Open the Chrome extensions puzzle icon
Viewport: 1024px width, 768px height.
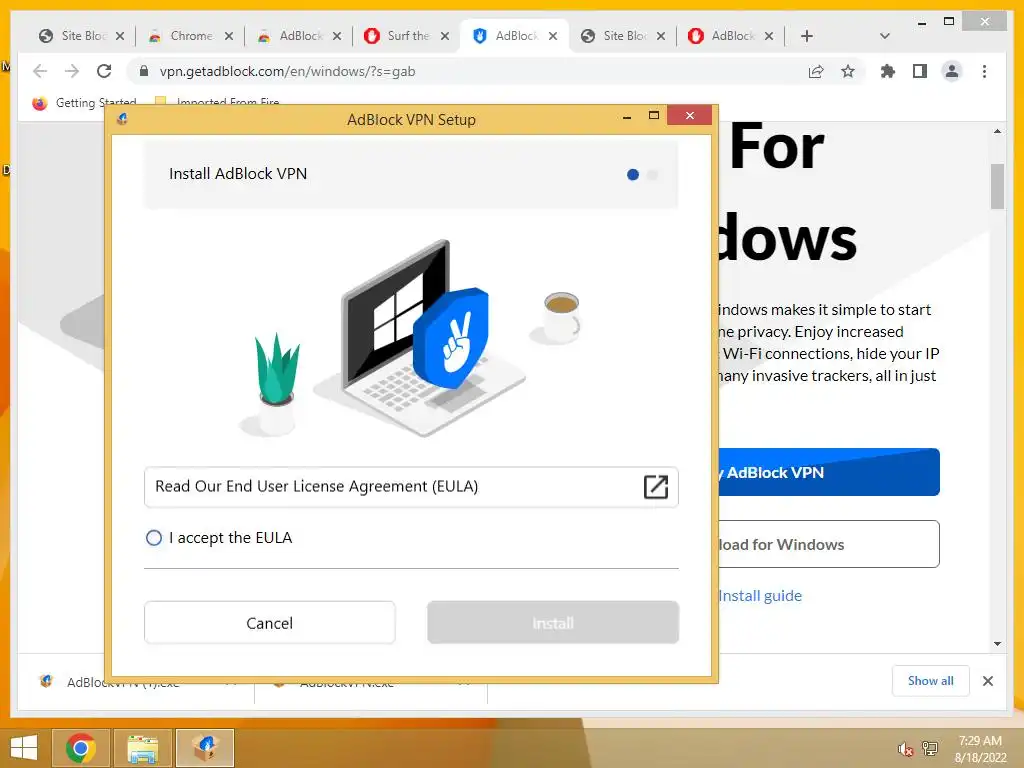888,71
